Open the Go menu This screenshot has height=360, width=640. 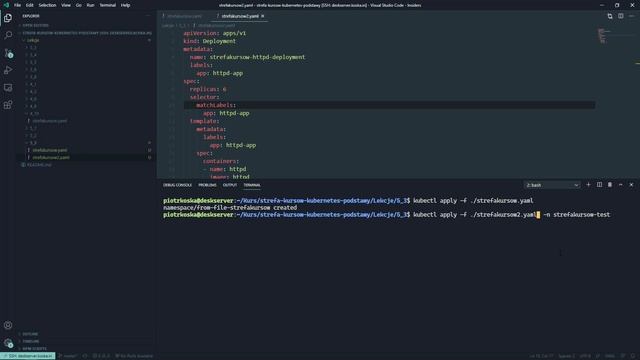click(x=79, y=5)
